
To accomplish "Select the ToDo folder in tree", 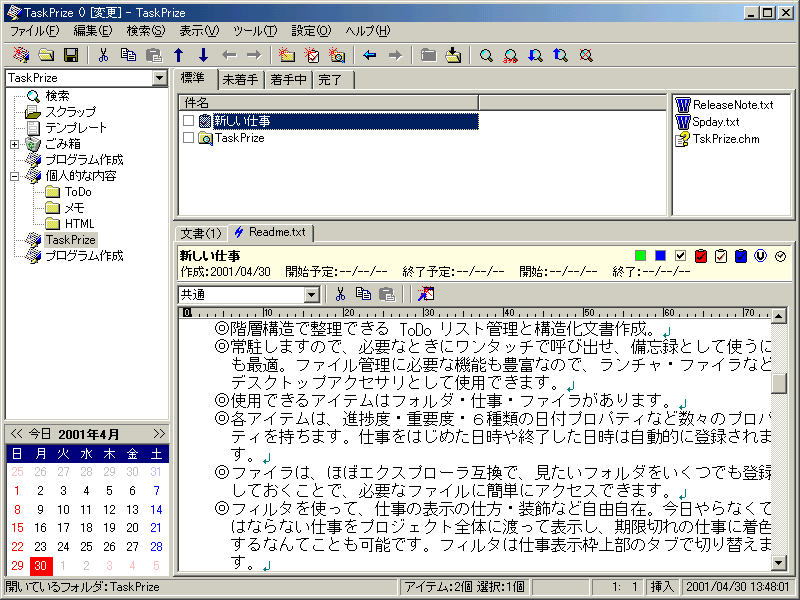I will pyautogui.click(x=78, y=192).
